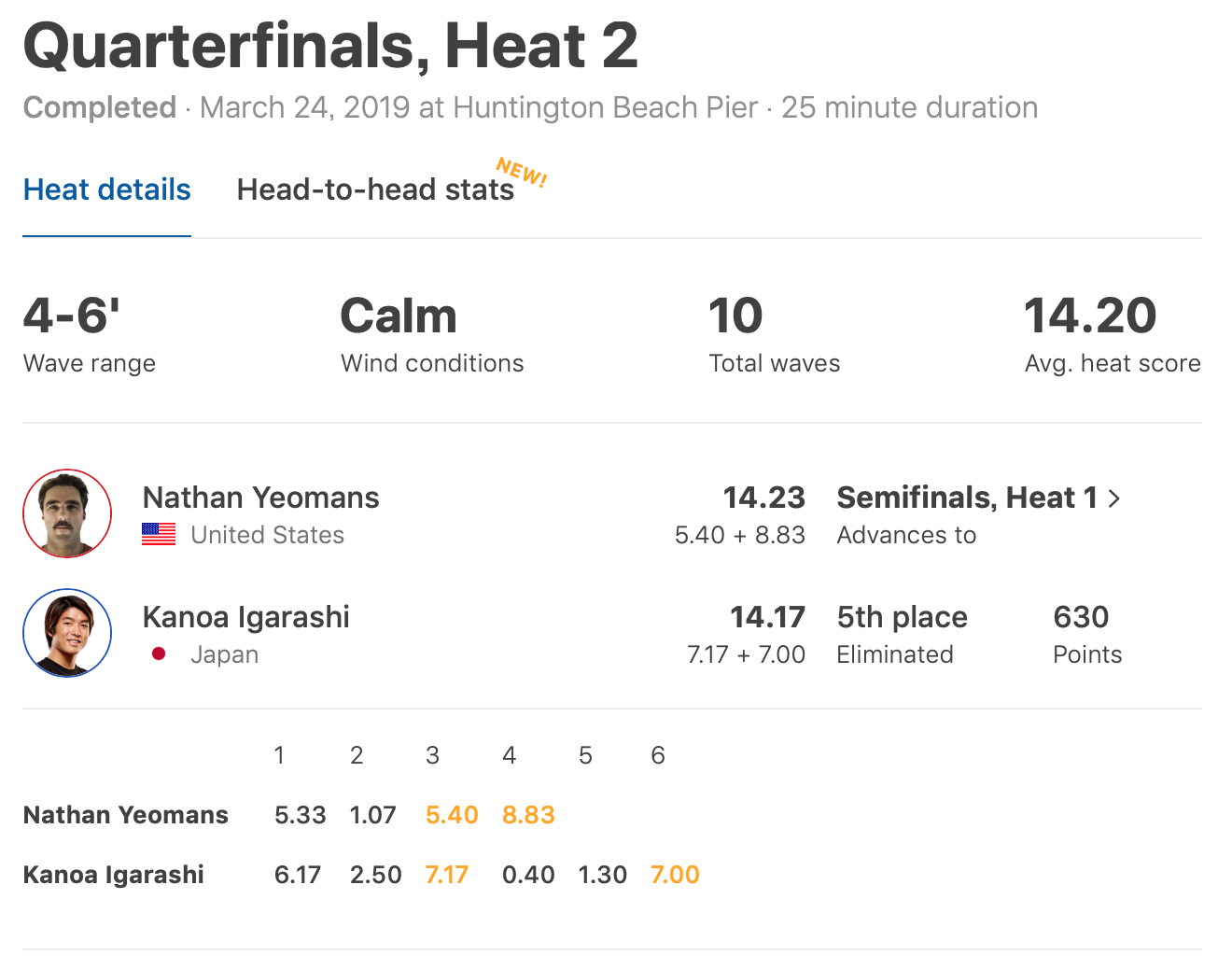Screen dimensions: 1232x969
Task: Click the 14.20 average heat score
Action: point(1090,316)
